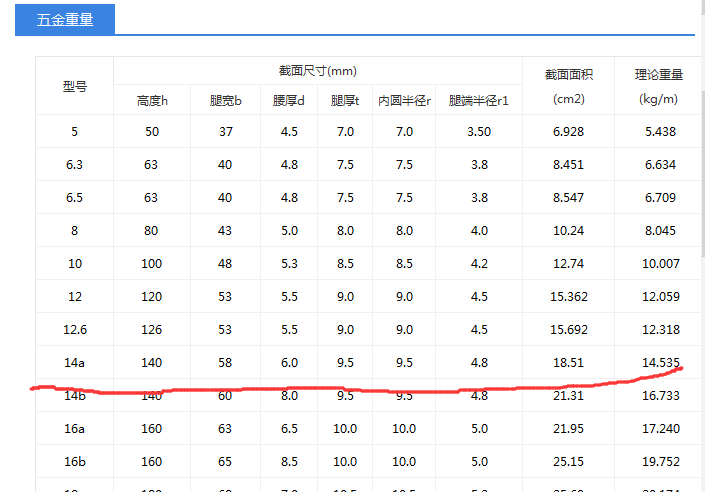Click height value 80

pos(151,231)
